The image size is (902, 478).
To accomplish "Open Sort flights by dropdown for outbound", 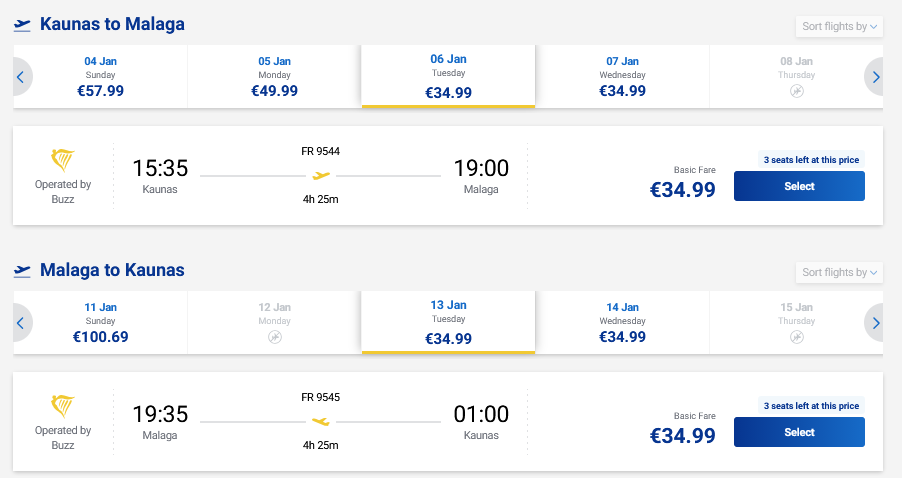I will click(x=839, y=26).
